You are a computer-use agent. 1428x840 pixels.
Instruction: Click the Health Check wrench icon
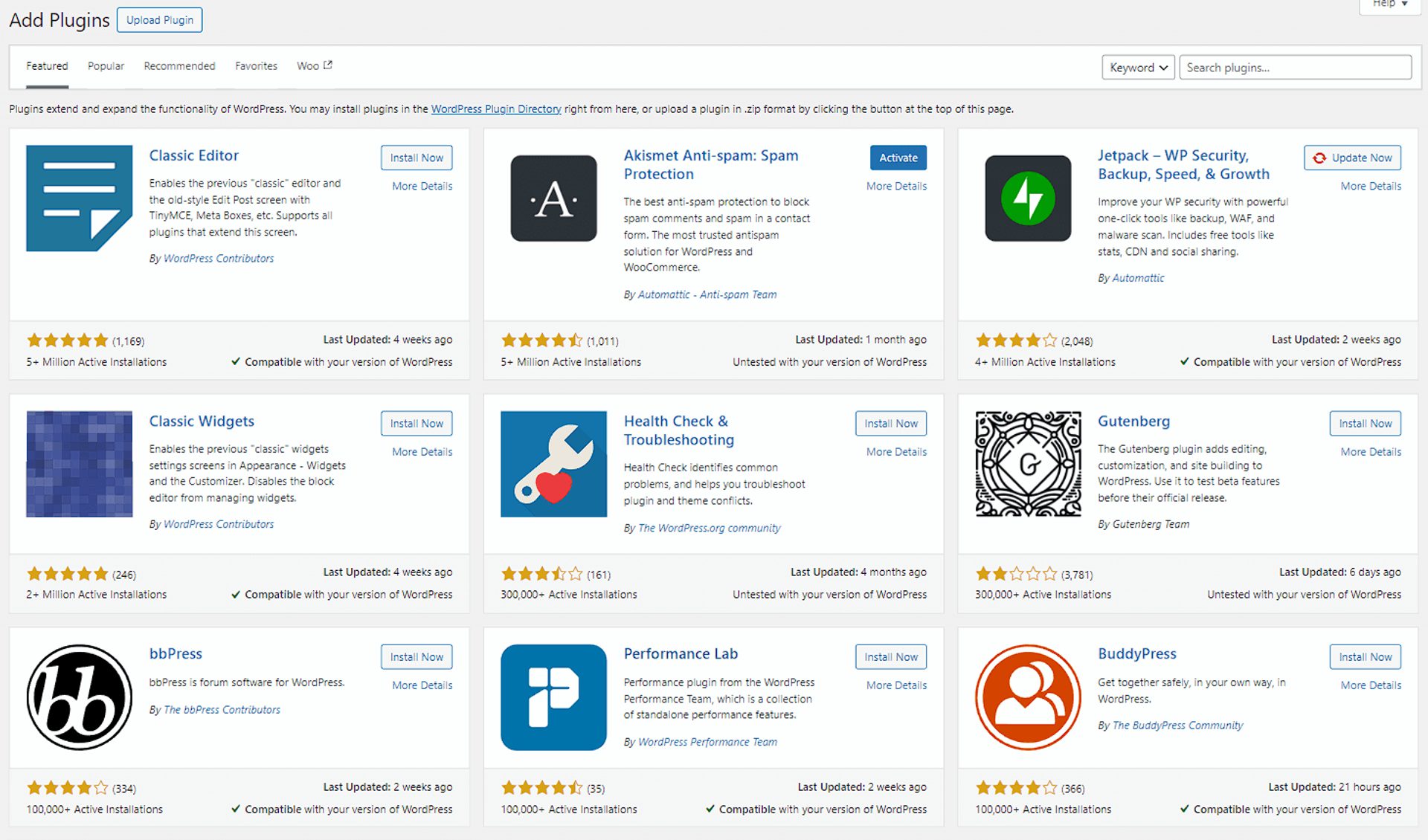tap(553, 463)
